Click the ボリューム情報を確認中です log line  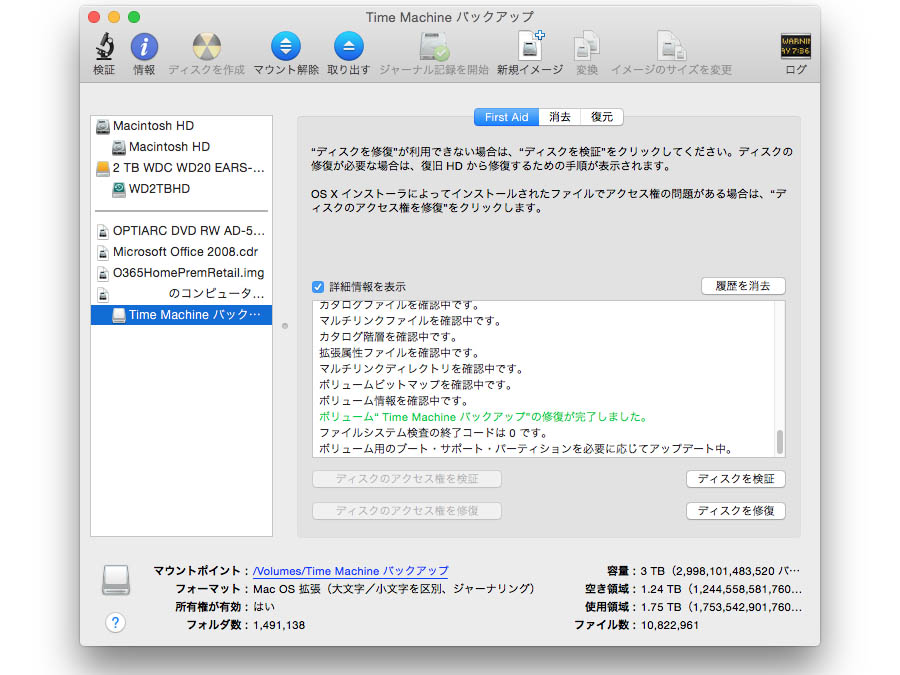pyautogui.click(x=394, y=401)
